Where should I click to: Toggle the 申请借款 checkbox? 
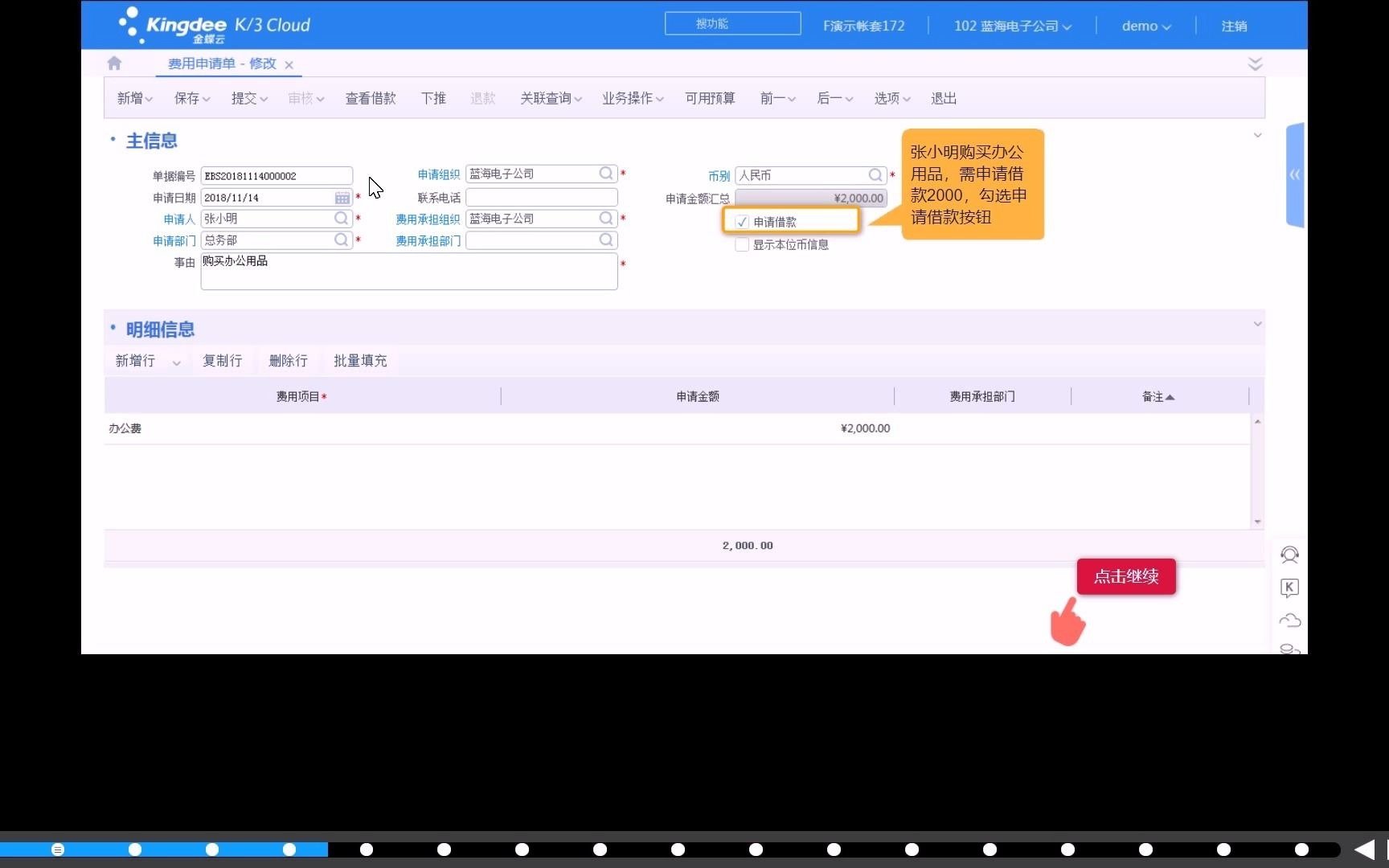[742, 222]
